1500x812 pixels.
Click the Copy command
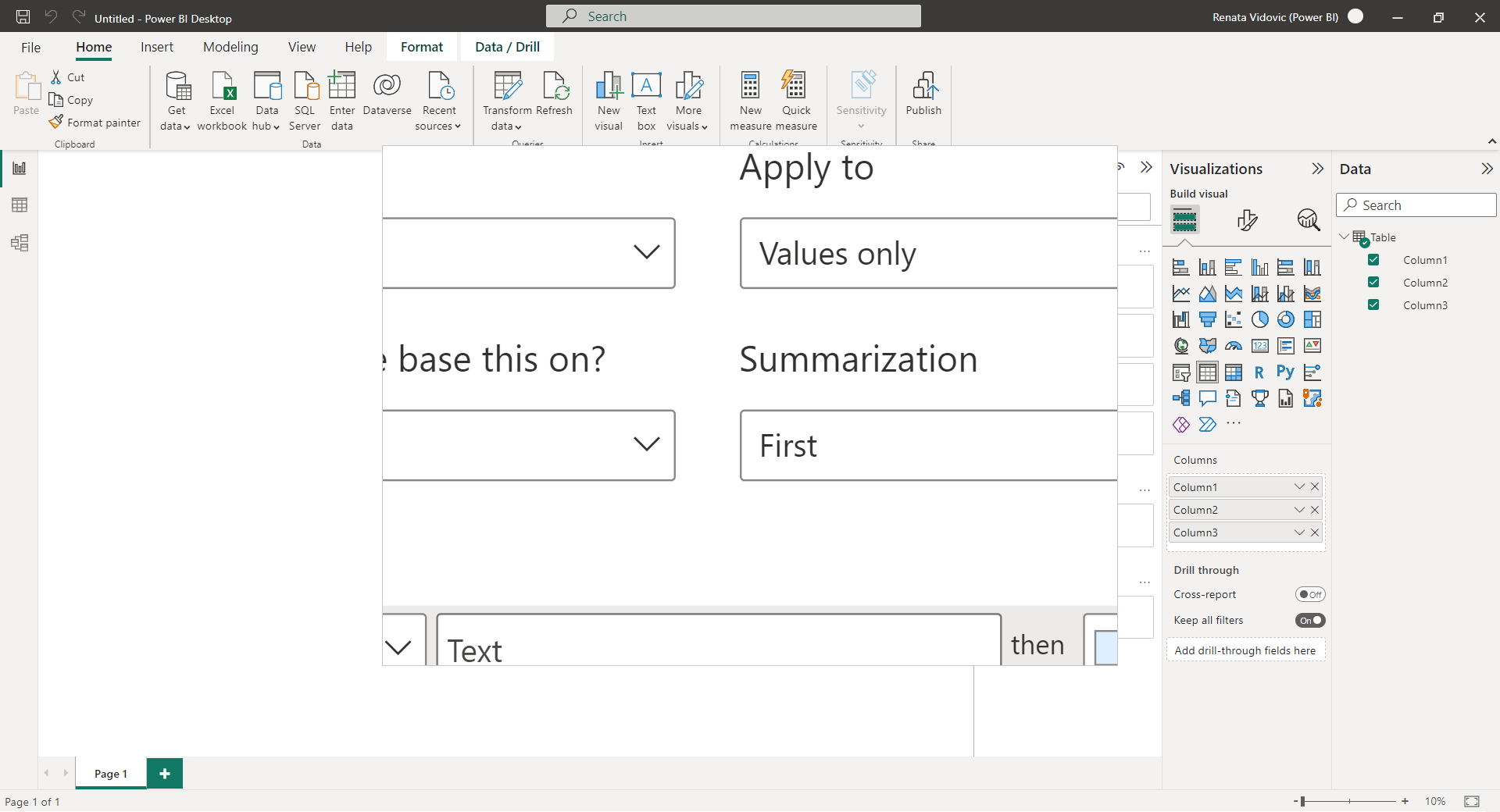click(71, 100)
